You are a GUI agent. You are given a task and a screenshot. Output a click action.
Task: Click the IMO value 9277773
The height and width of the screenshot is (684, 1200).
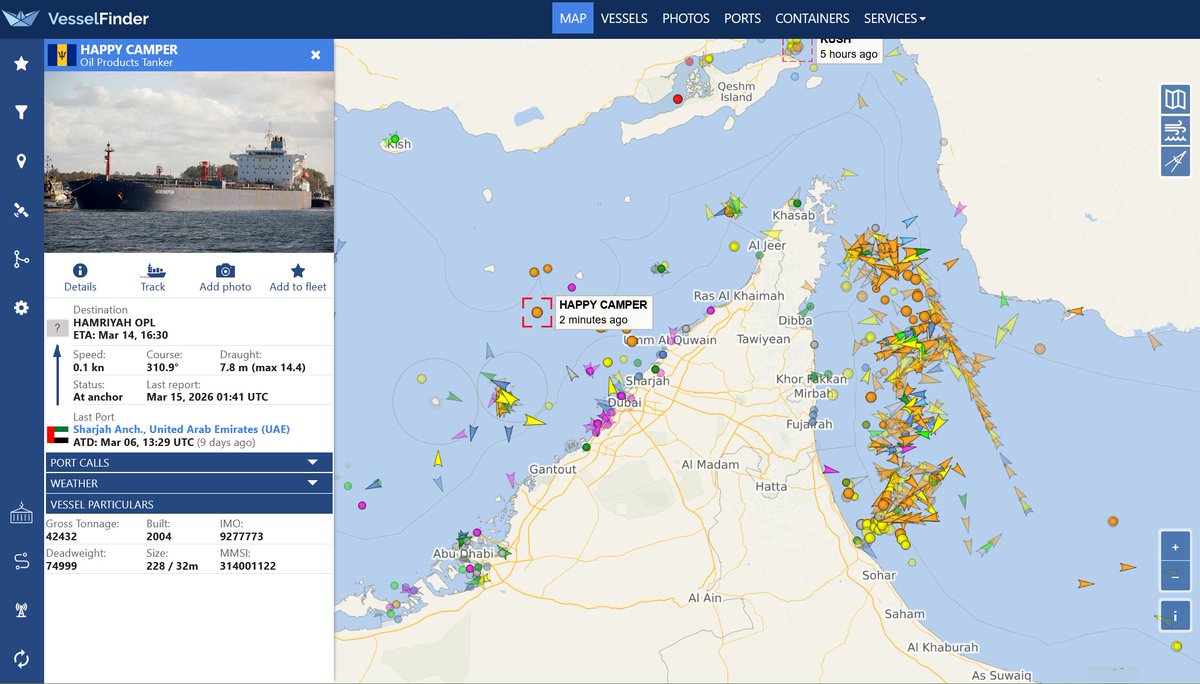click(x=241, y=536)
